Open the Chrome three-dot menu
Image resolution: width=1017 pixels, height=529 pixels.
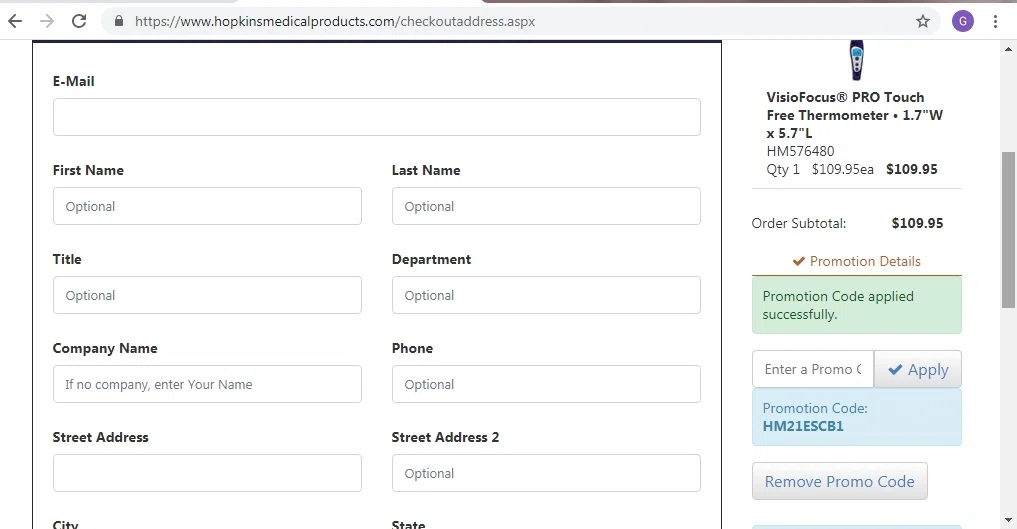coord(995,21)
